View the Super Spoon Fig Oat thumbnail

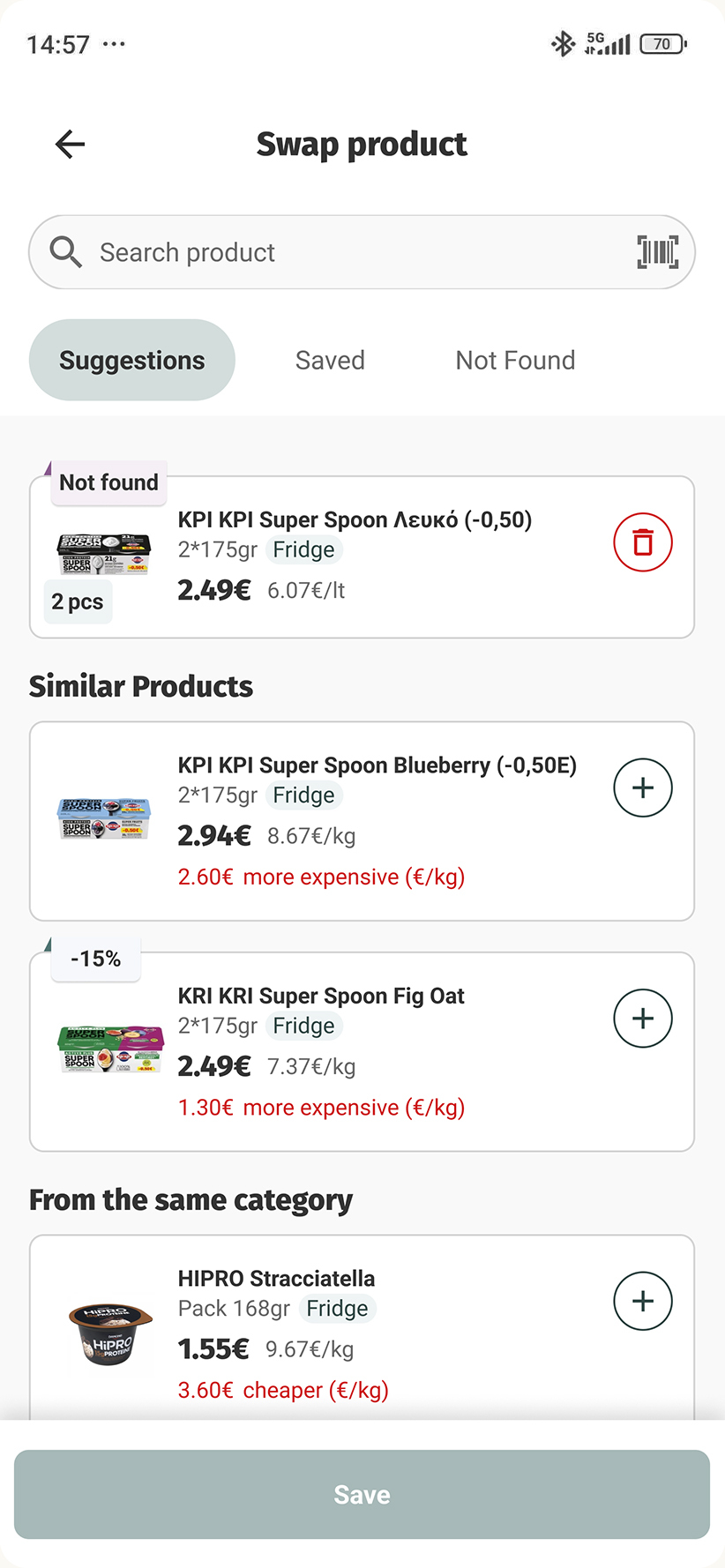pyautogui.click(x=110, y=1049)
